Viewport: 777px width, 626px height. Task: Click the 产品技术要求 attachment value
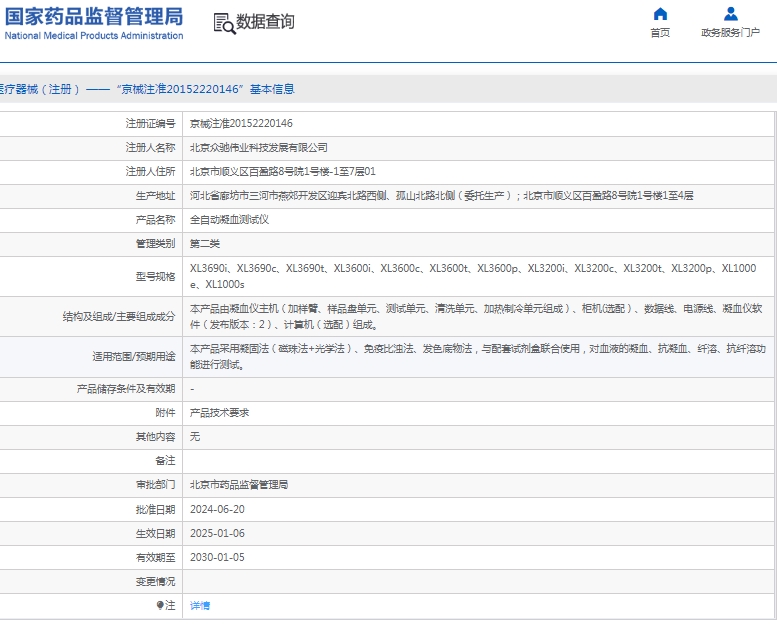pyautogui.click(x=219, y=413)
